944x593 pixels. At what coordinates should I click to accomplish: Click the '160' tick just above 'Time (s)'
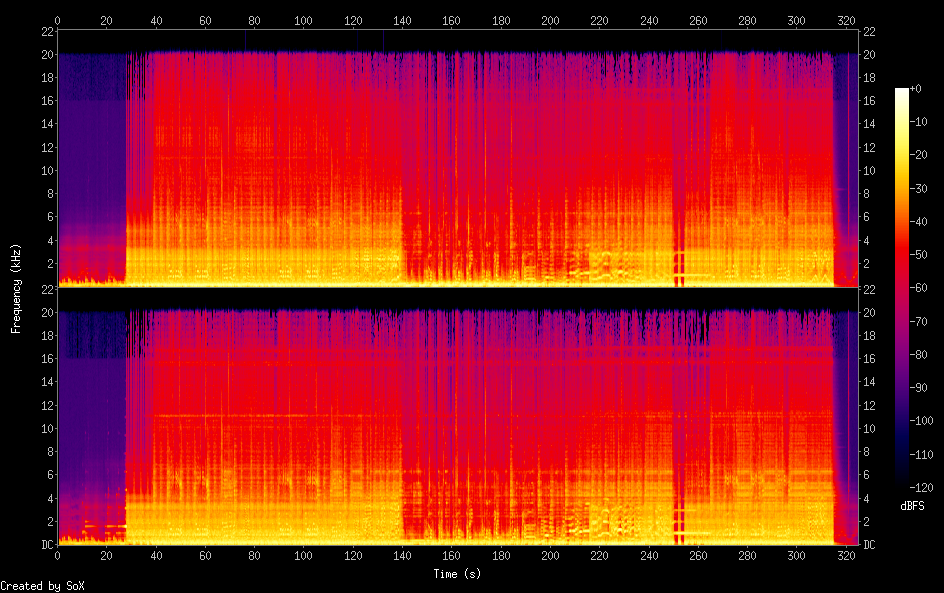point(452,556)
